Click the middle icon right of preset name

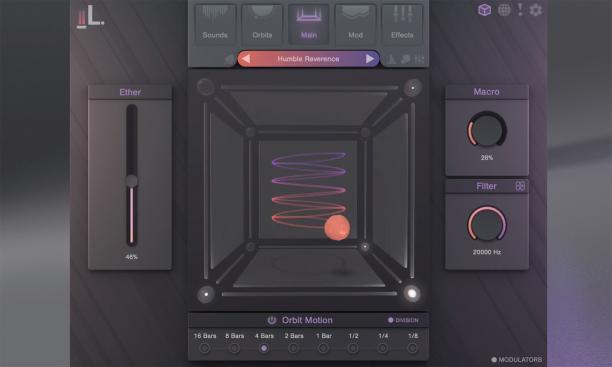[x=406, y=59]
